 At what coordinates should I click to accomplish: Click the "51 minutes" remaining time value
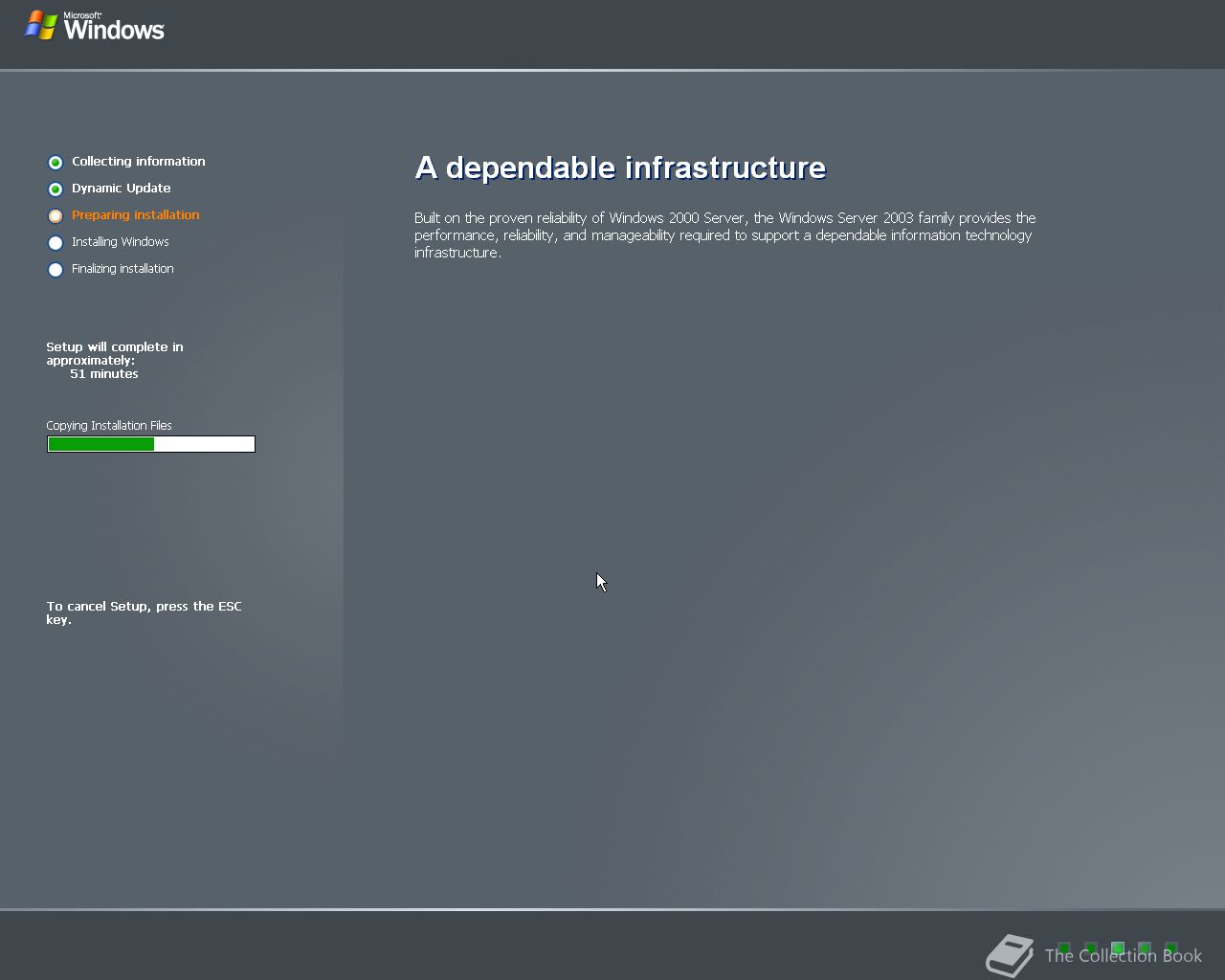click(104, 374)
